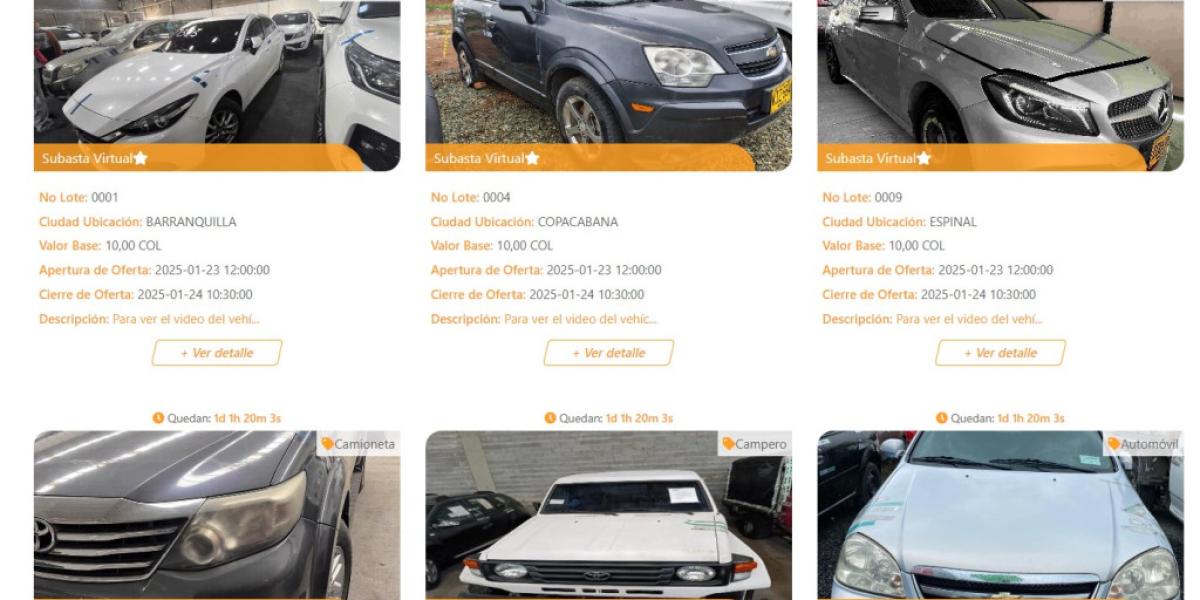The height and width of the screenshot is (600, 1200).
Task: Open Ver detalle for the Copacabana lot
Action: click(x=609, y=353)
